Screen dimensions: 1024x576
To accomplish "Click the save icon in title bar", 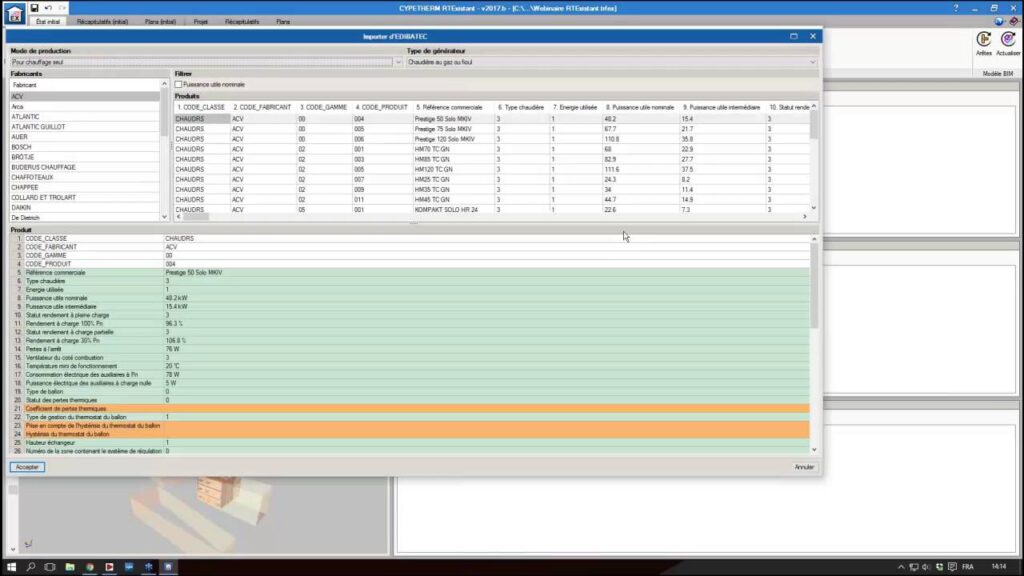I will pos(34,7).
